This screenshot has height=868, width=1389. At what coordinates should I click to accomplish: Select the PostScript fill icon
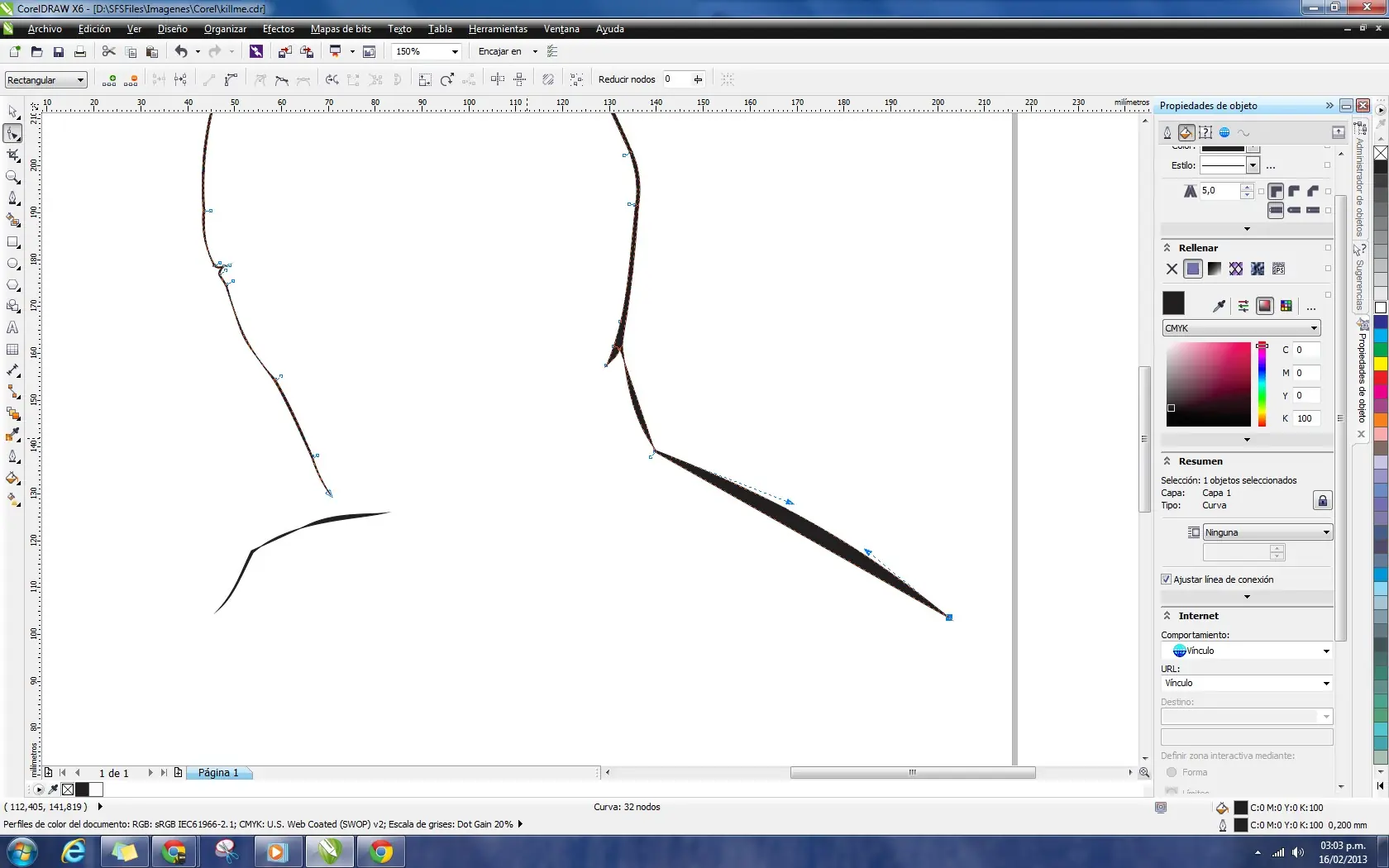(x=1279, y=269)
